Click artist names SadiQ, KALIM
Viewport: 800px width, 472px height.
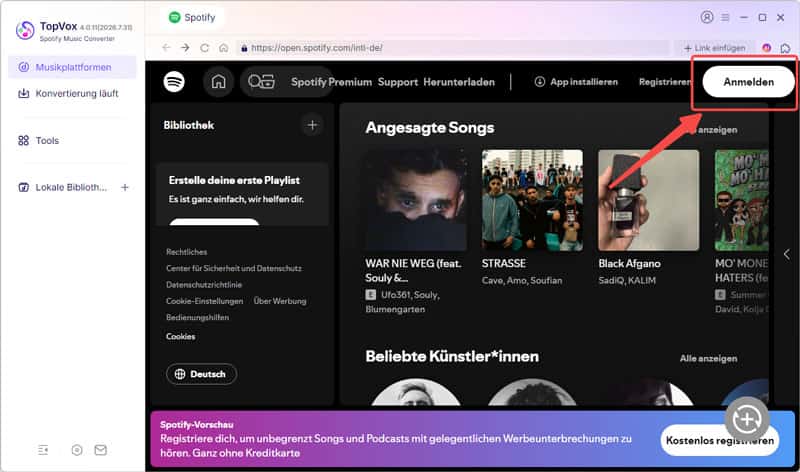coord(627,280)
